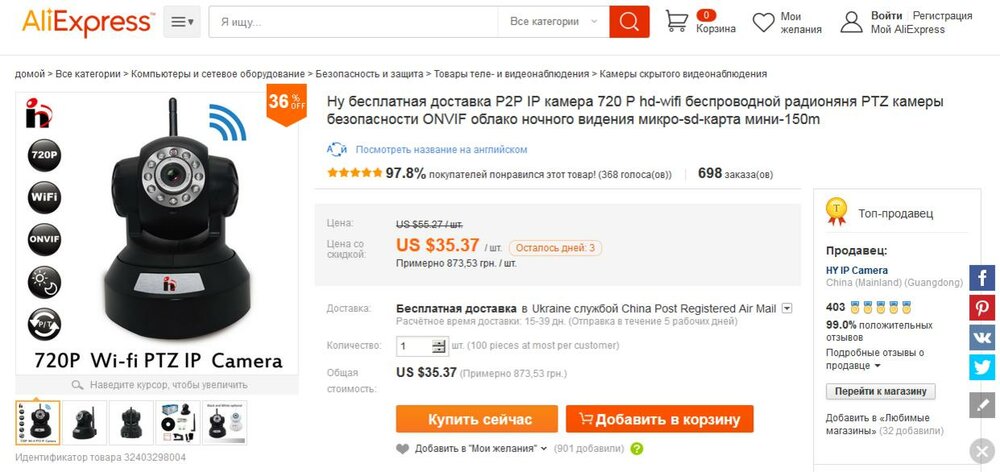Share the product on Twitter
The height and width of the screenshot is (472, 1000).
[x=982, y=367]
